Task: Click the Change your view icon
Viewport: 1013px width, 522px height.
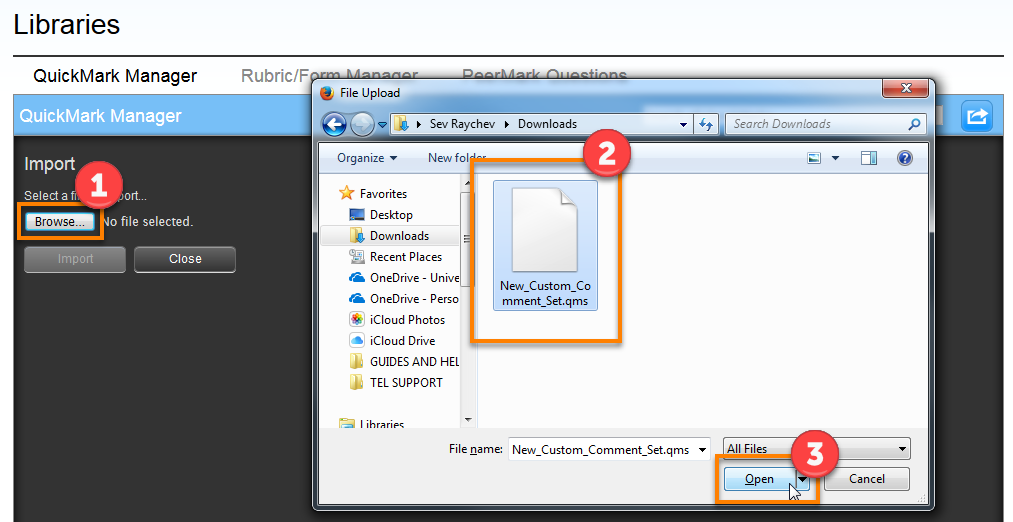Action: coord(814,158)
